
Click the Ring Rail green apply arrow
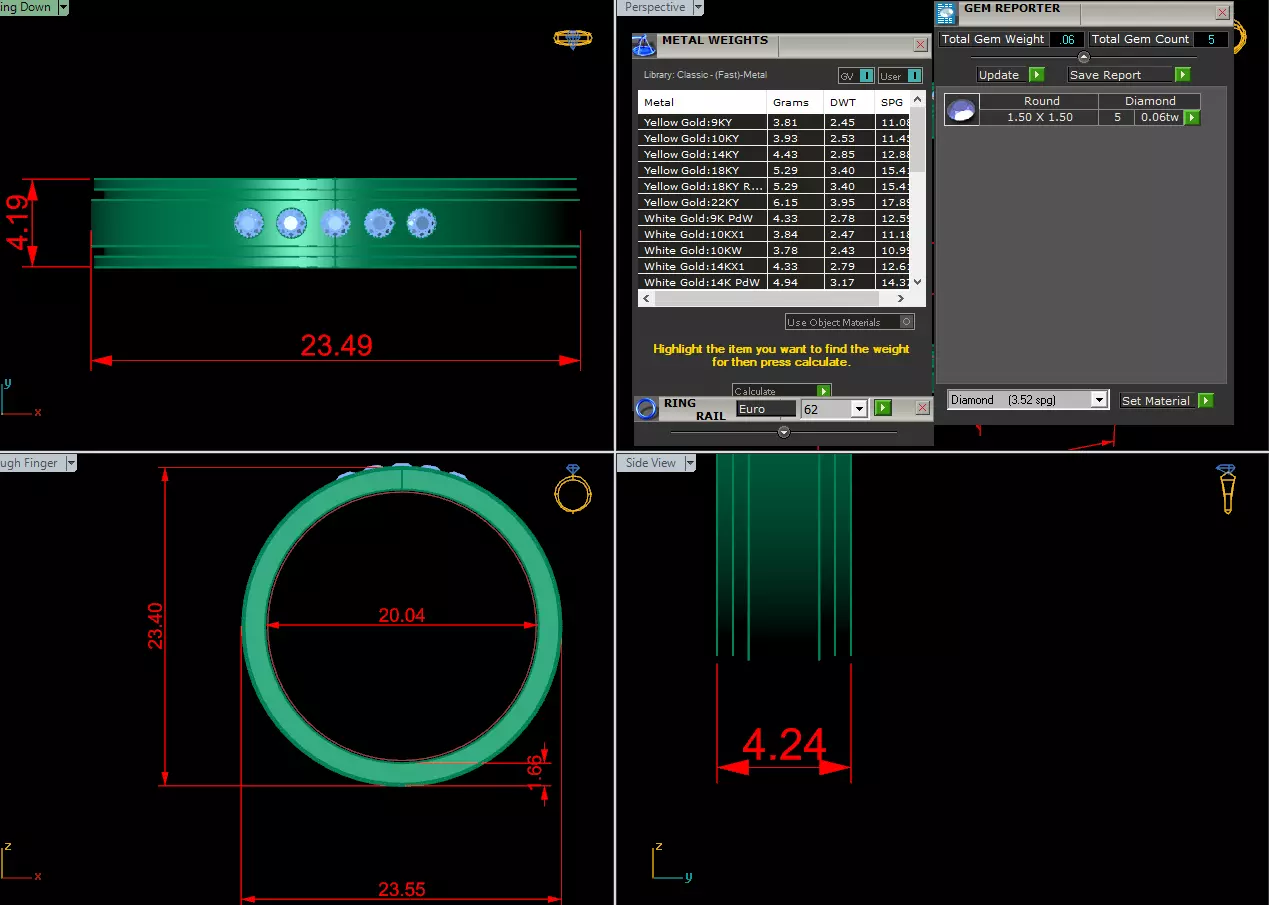pos(883,408)
